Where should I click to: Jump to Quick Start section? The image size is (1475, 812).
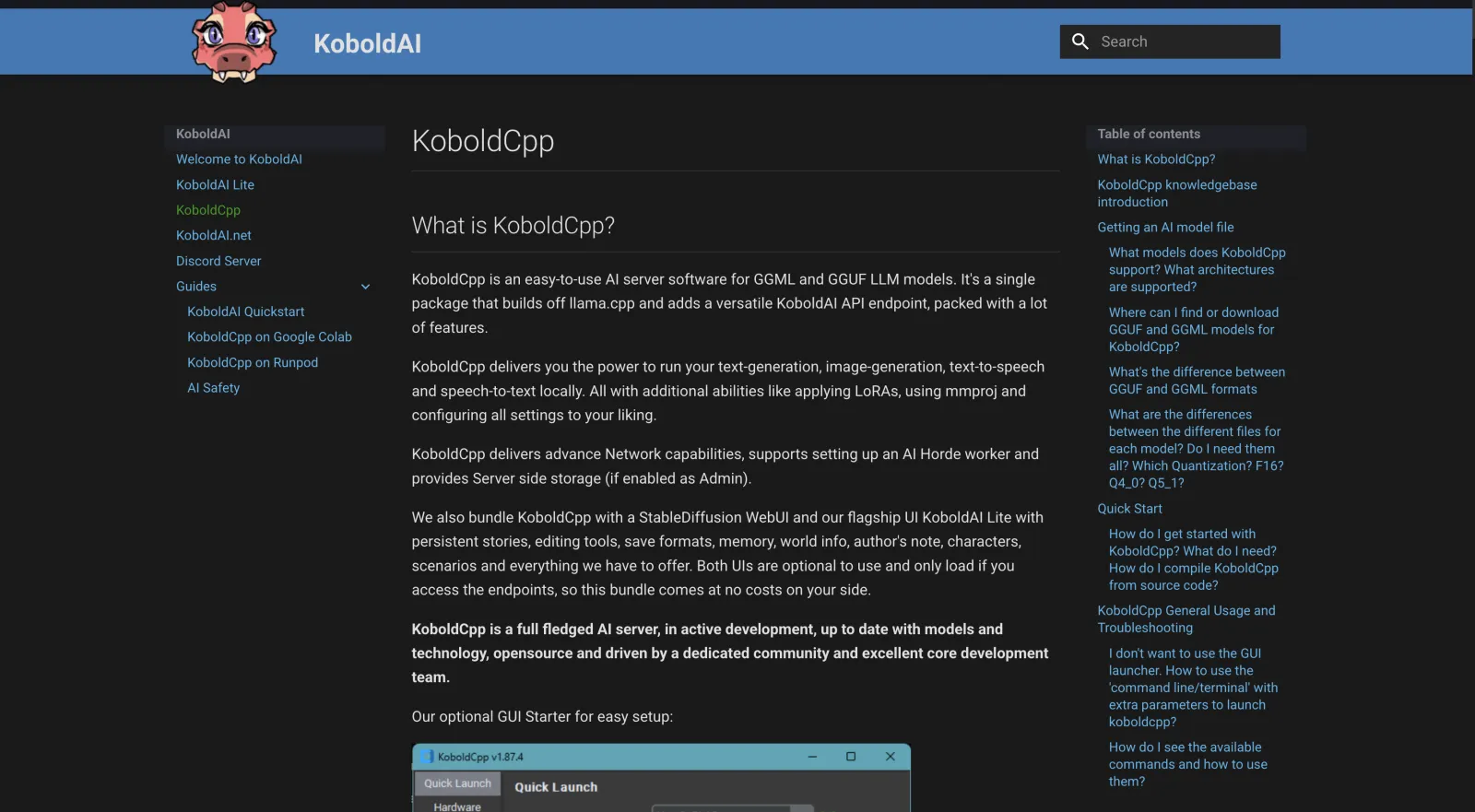coord(1129,509)
